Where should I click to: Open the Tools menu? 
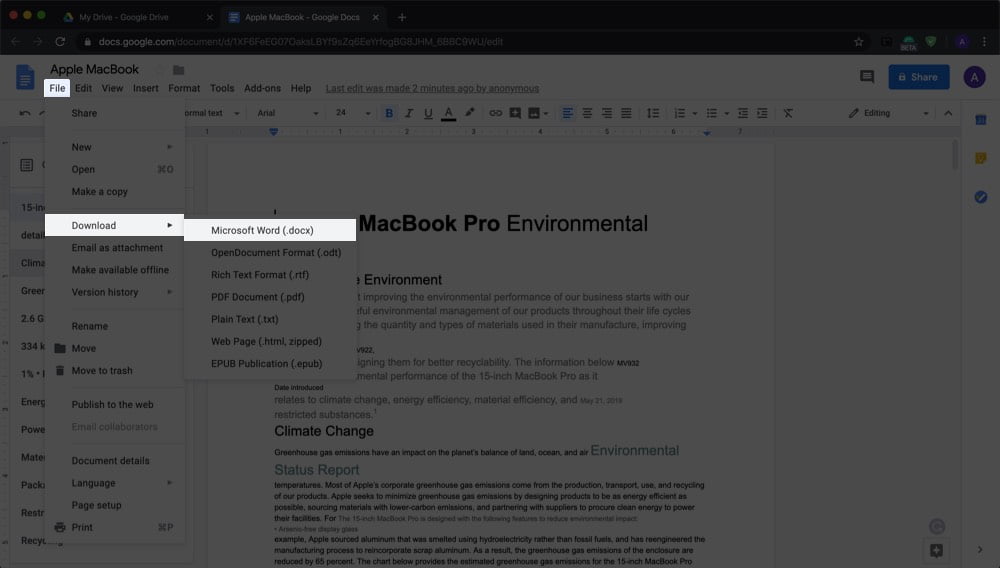pos(222,88)
